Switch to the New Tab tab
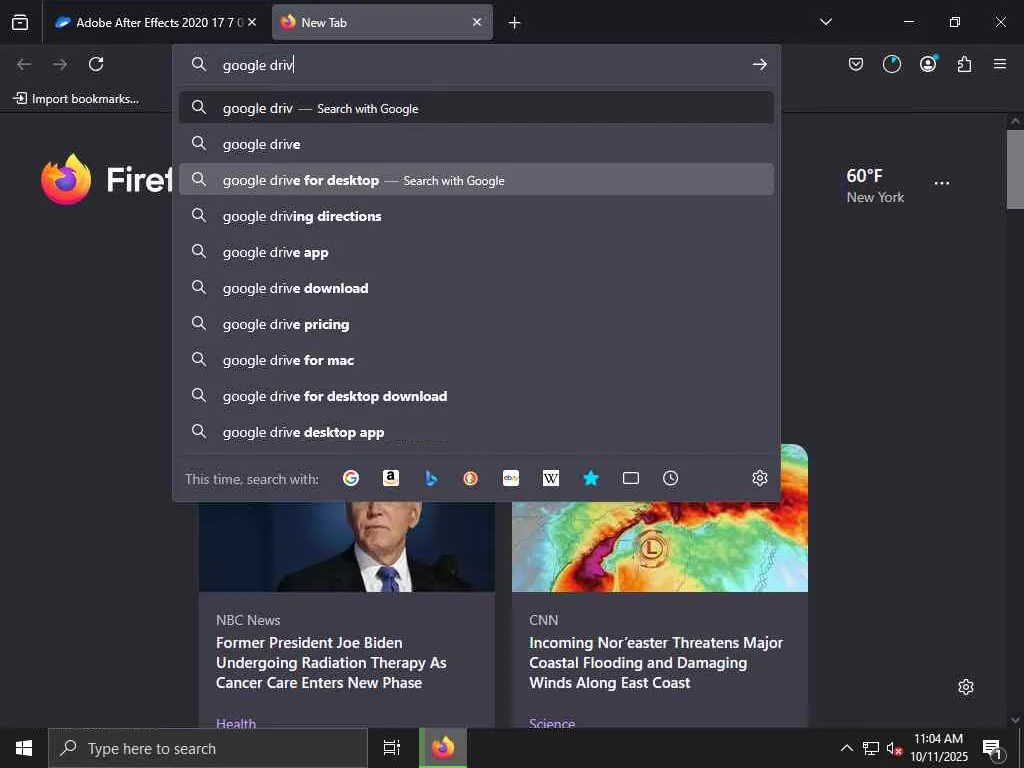Image resolution: width=1024 pixels, height=768 pixels. point(382,22)
